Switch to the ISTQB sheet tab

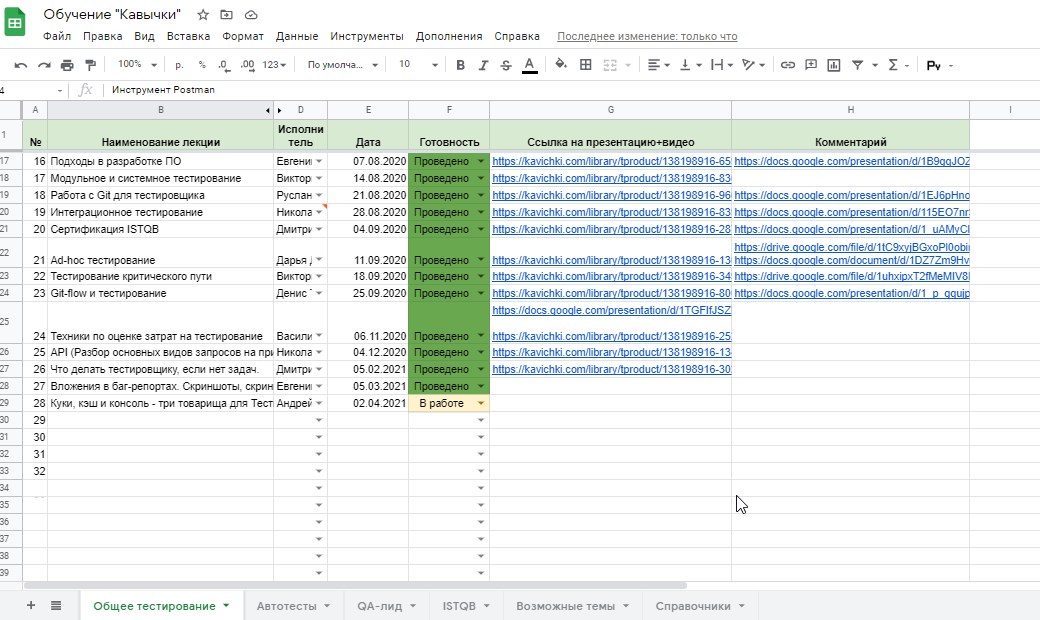pyautogui.click(x=466, y=606)
